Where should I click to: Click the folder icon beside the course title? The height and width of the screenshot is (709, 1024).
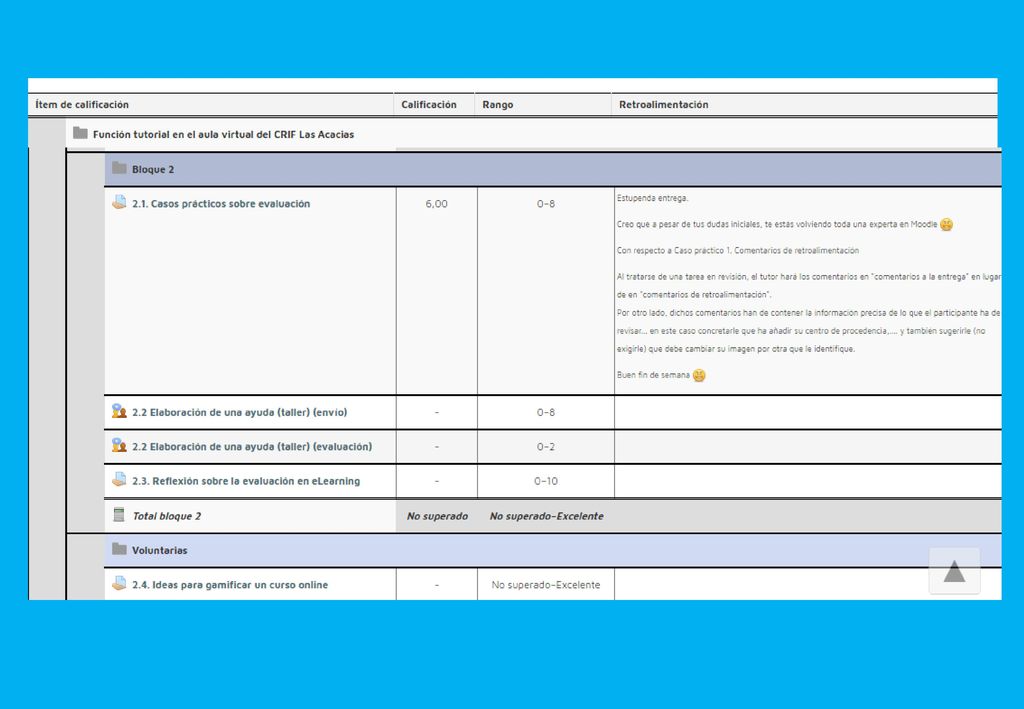(x=80, y=133)
